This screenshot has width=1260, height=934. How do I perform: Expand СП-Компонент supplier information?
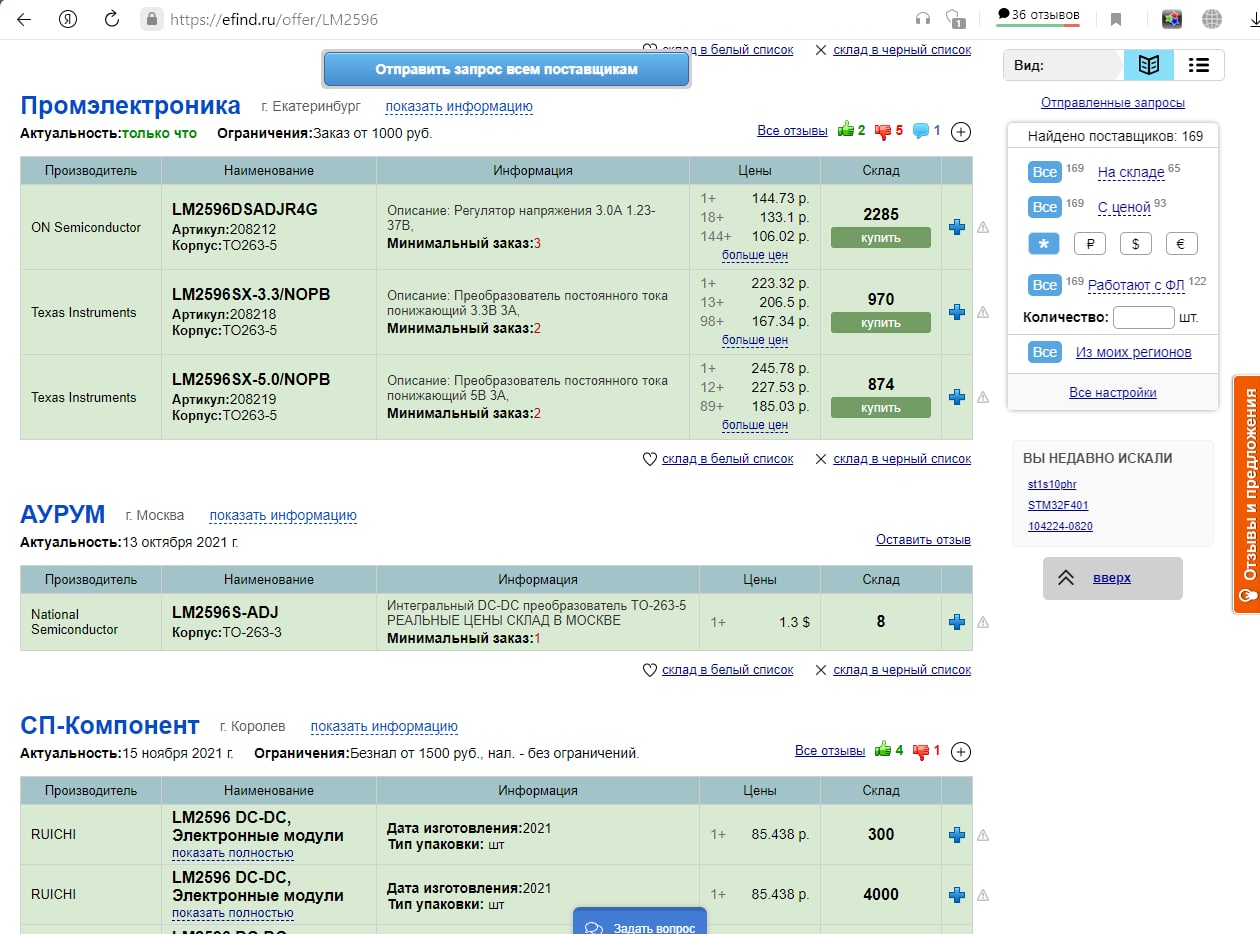[x=384, y=726]
